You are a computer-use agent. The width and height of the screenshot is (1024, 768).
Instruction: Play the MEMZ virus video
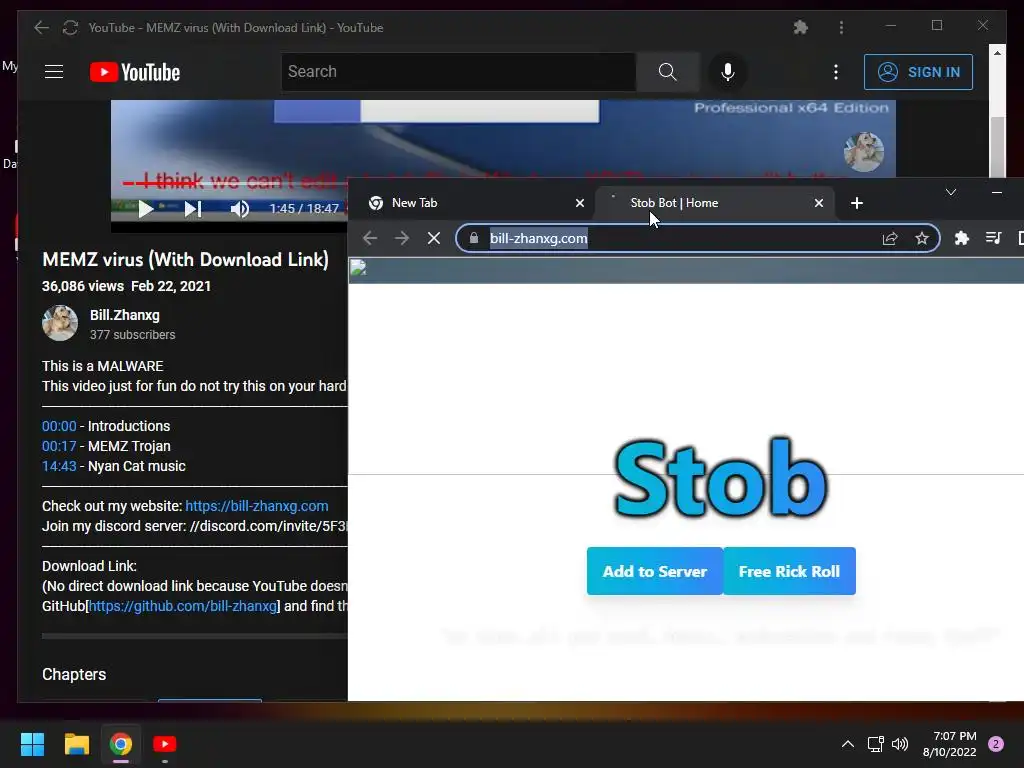tap(146, 209)
